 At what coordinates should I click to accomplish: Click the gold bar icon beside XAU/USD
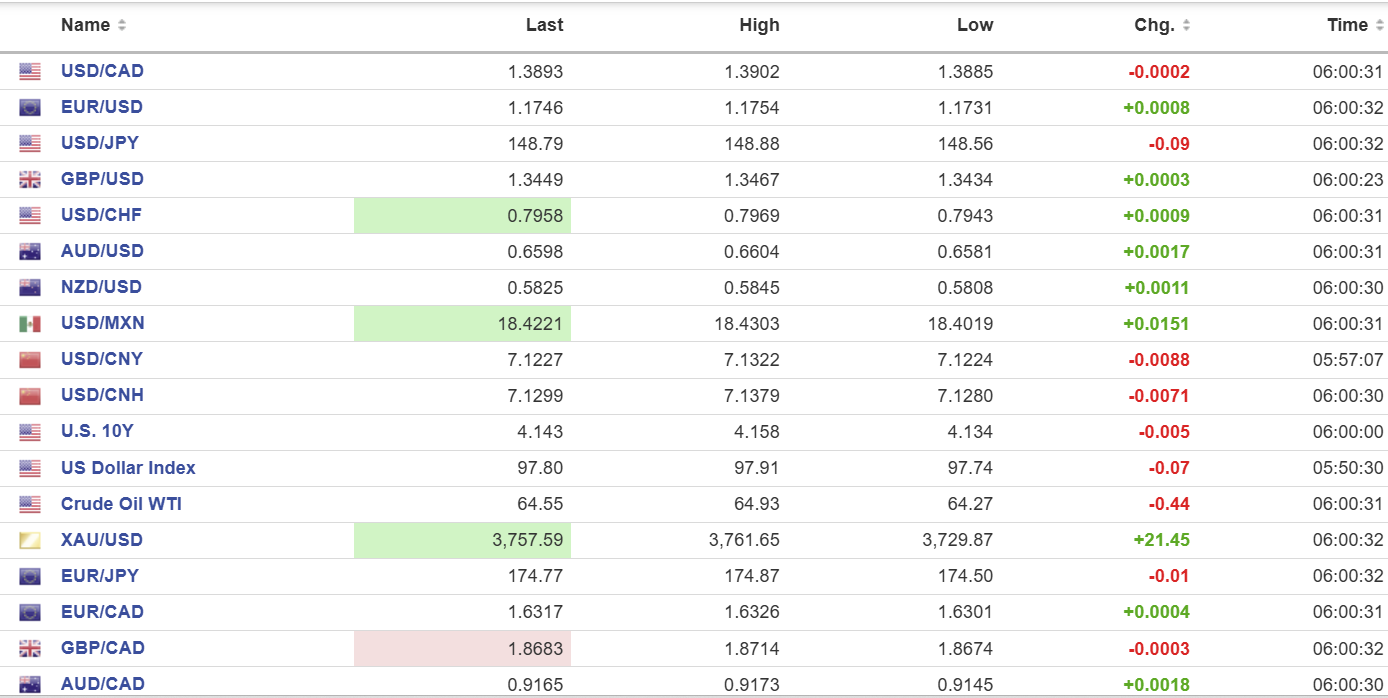(30, 541)
